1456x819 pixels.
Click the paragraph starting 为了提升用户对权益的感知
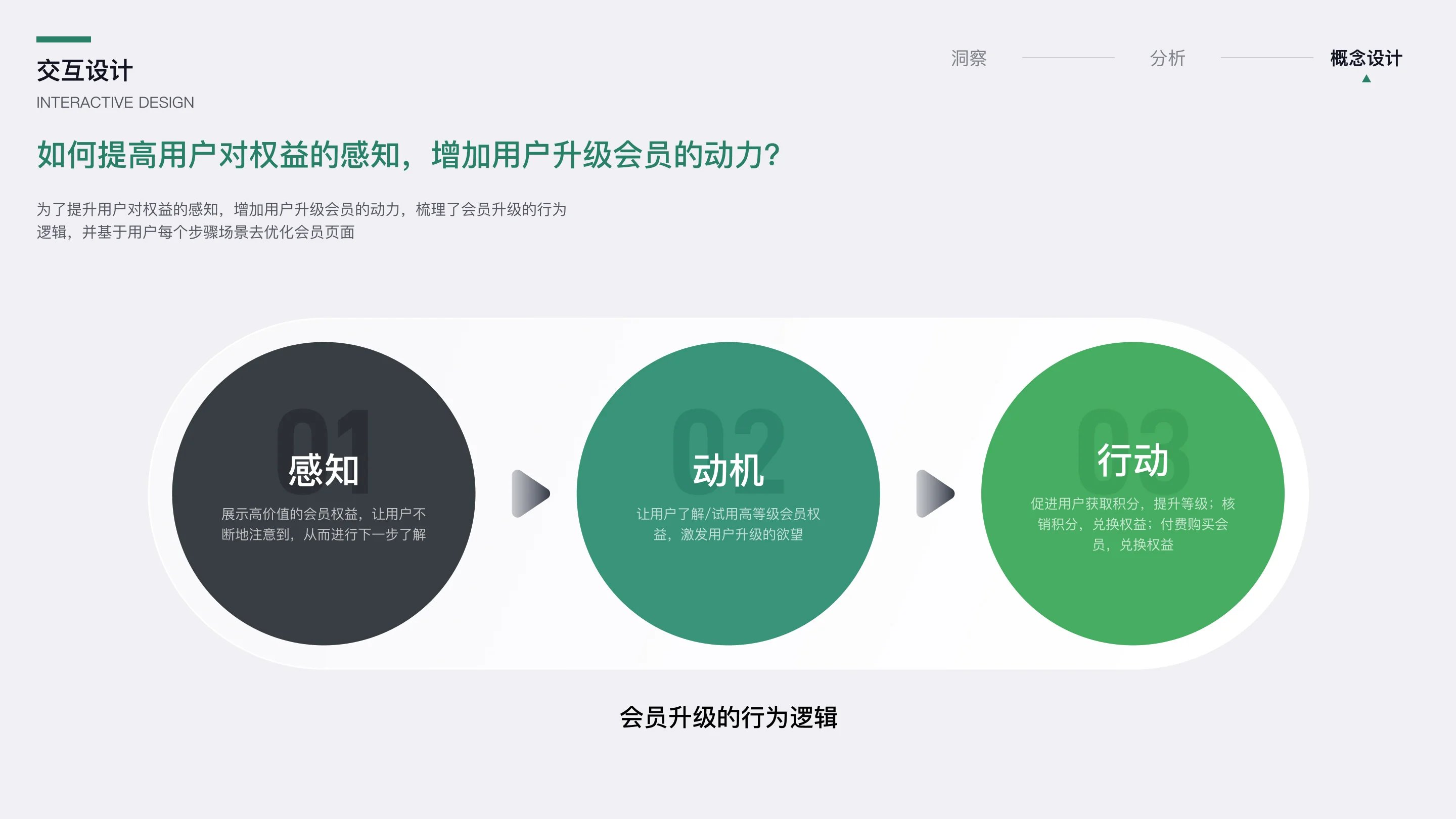point(301,220)
